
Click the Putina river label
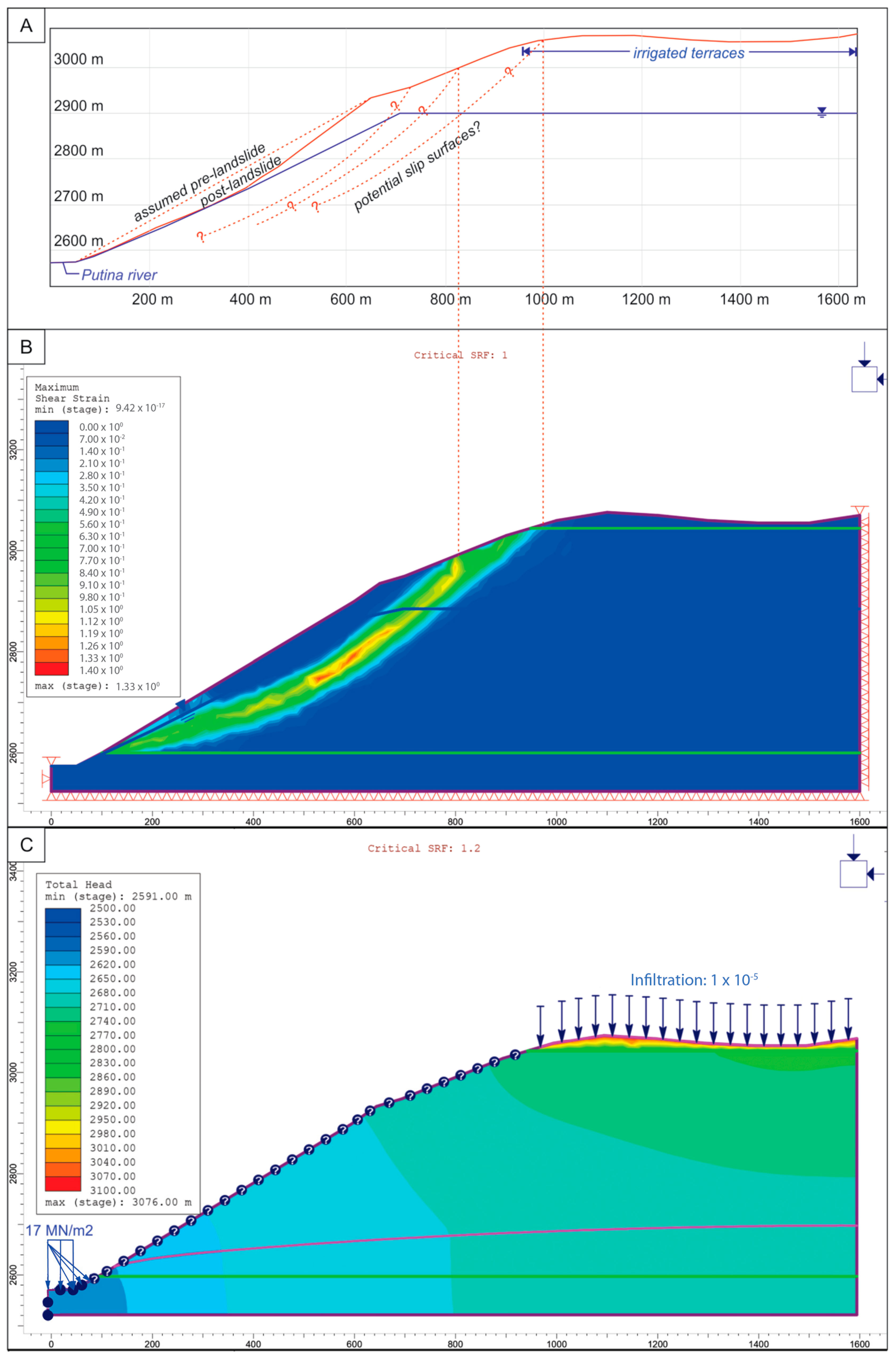pos(119,275)
